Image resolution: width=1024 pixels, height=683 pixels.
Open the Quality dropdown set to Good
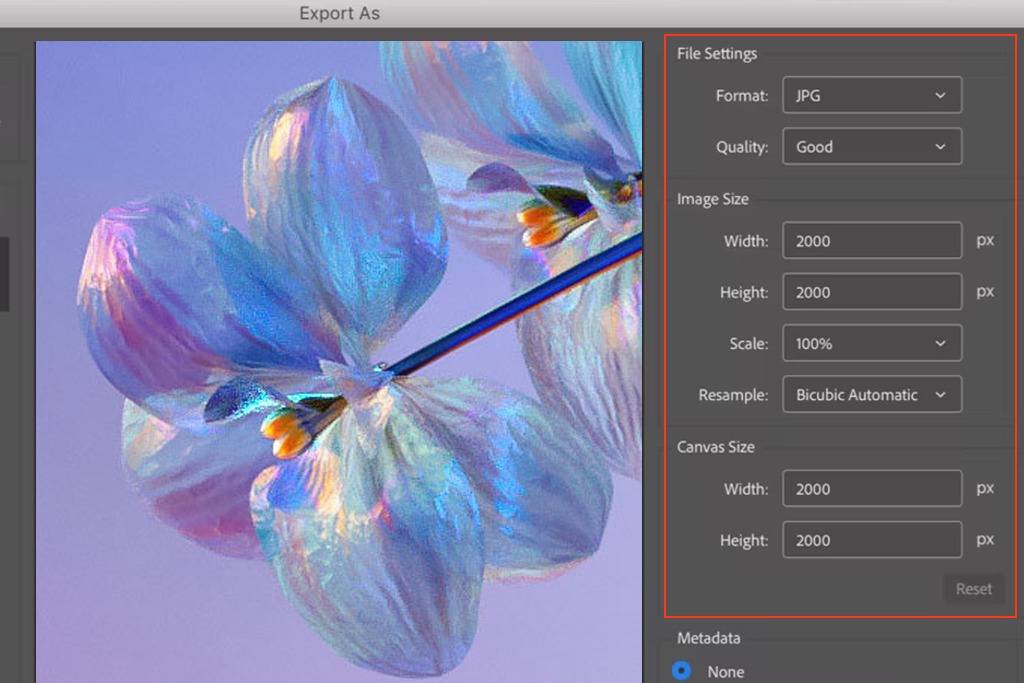(871, 147)
